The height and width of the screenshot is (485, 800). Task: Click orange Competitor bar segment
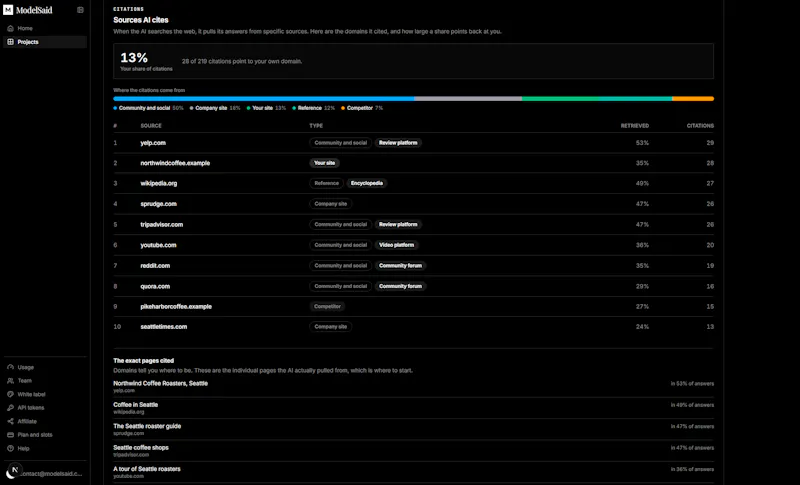click(693, 98)
